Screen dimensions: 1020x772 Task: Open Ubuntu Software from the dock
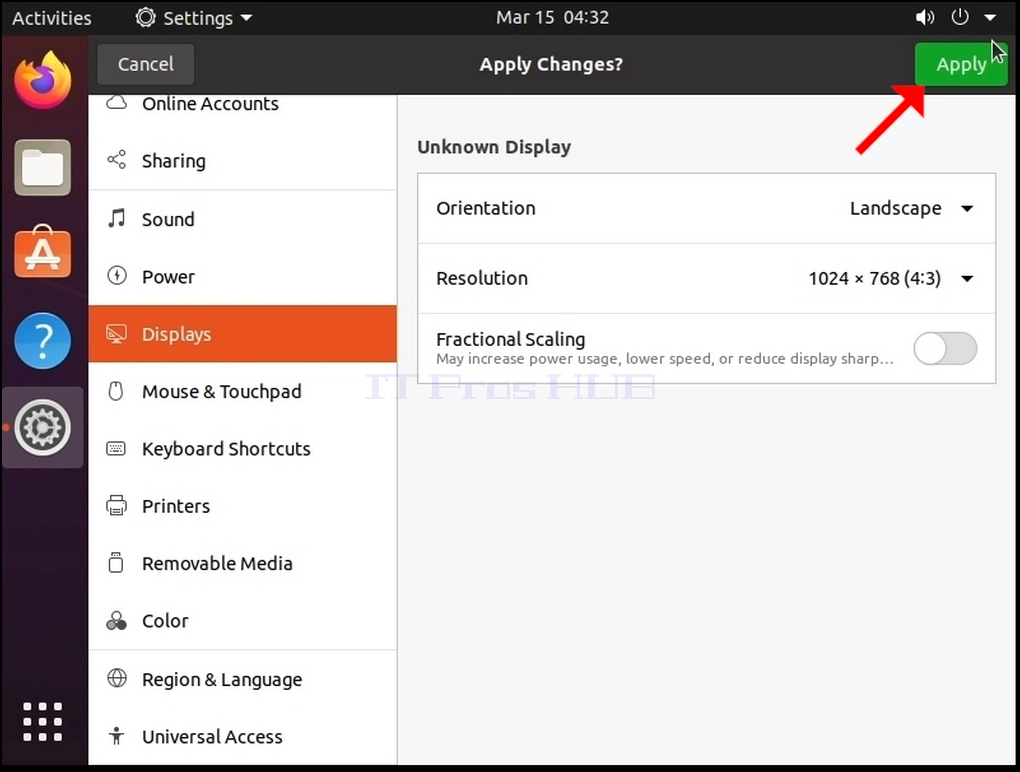43,252
